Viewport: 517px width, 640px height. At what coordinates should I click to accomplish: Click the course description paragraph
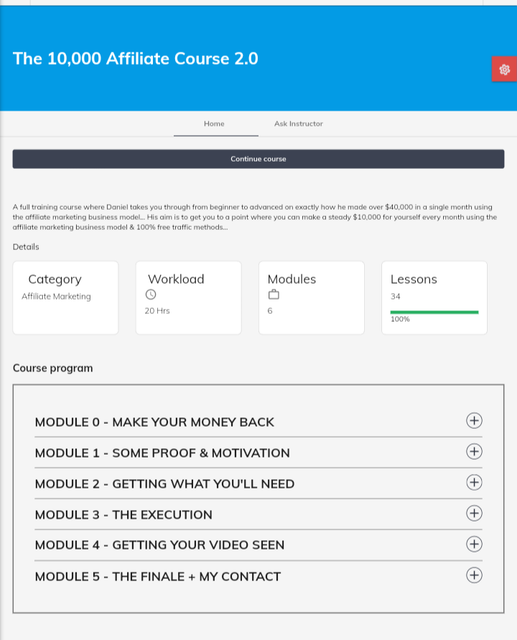click(x=255, y=217)
